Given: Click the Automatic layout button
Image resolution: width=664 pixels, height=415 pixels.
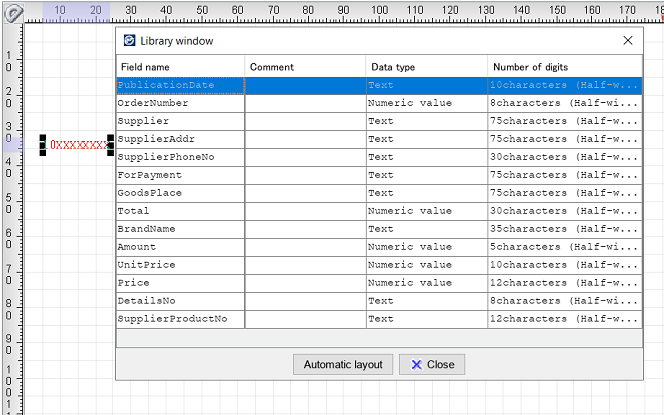Looking at the screenshot, I should 342,364.
